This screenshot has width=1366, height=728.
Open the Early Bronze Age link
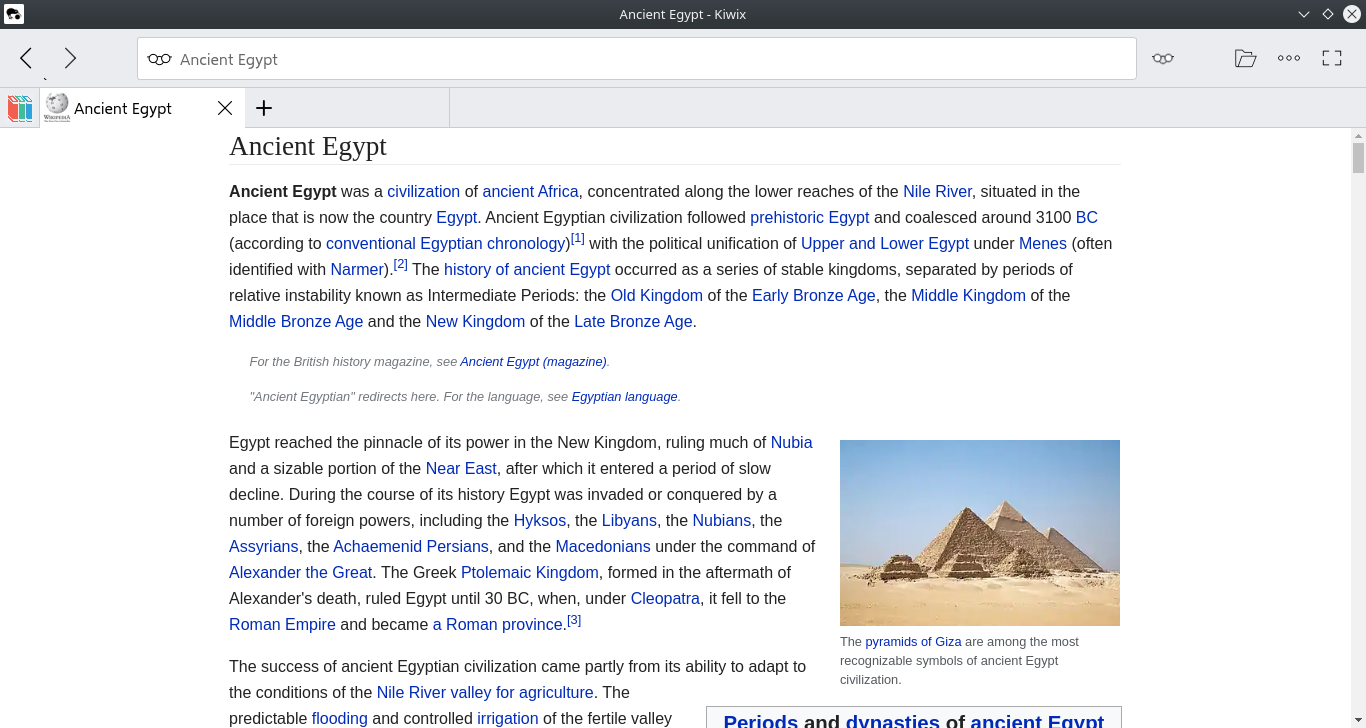pos(814,295)
